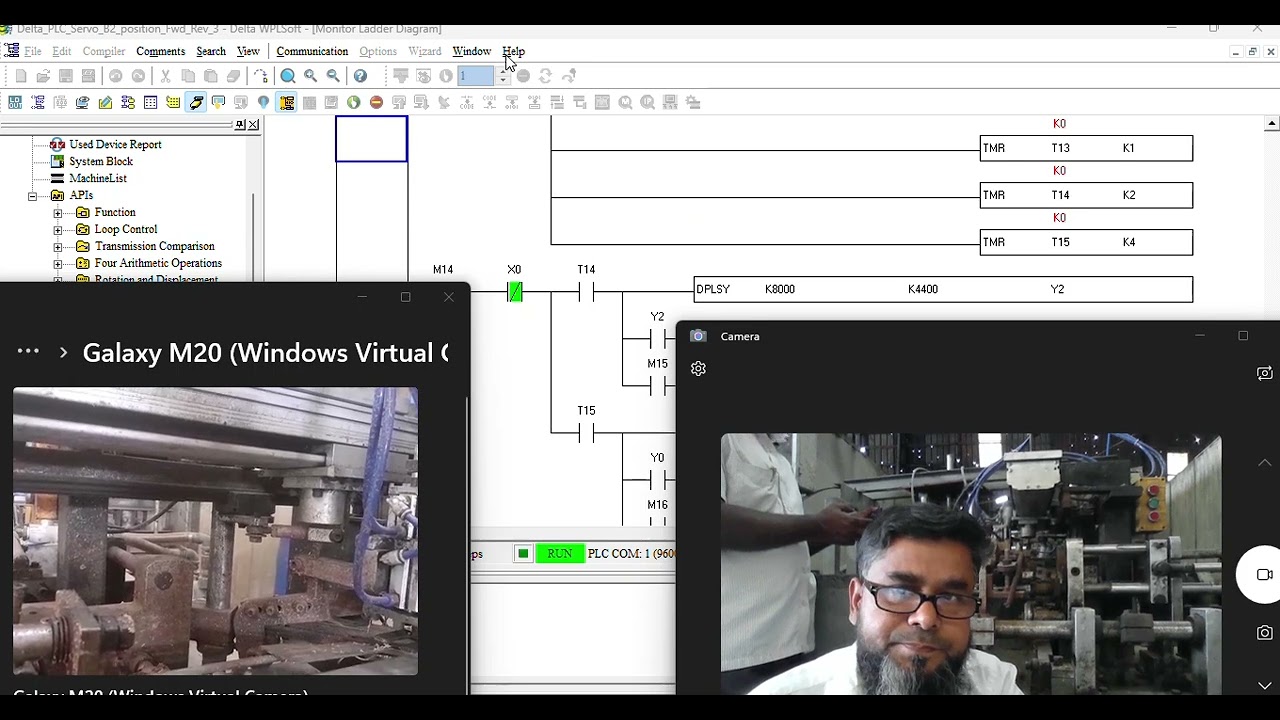
Task: Expand the Four Arithmetic Operations node
Action: coord(57,264)
